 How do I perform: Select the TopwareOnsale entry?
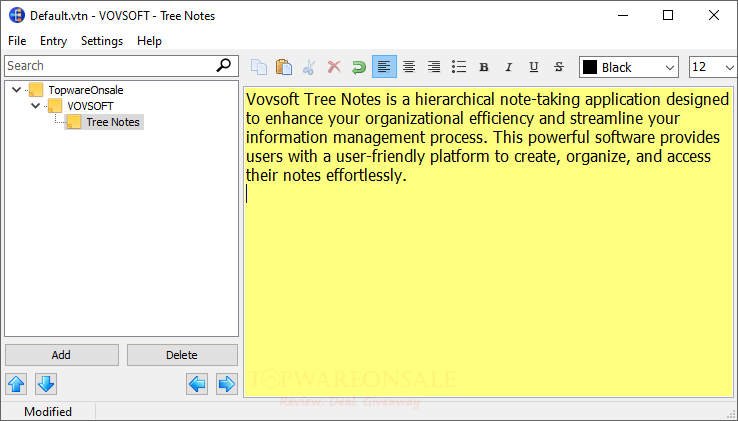[x=86, y=90]
